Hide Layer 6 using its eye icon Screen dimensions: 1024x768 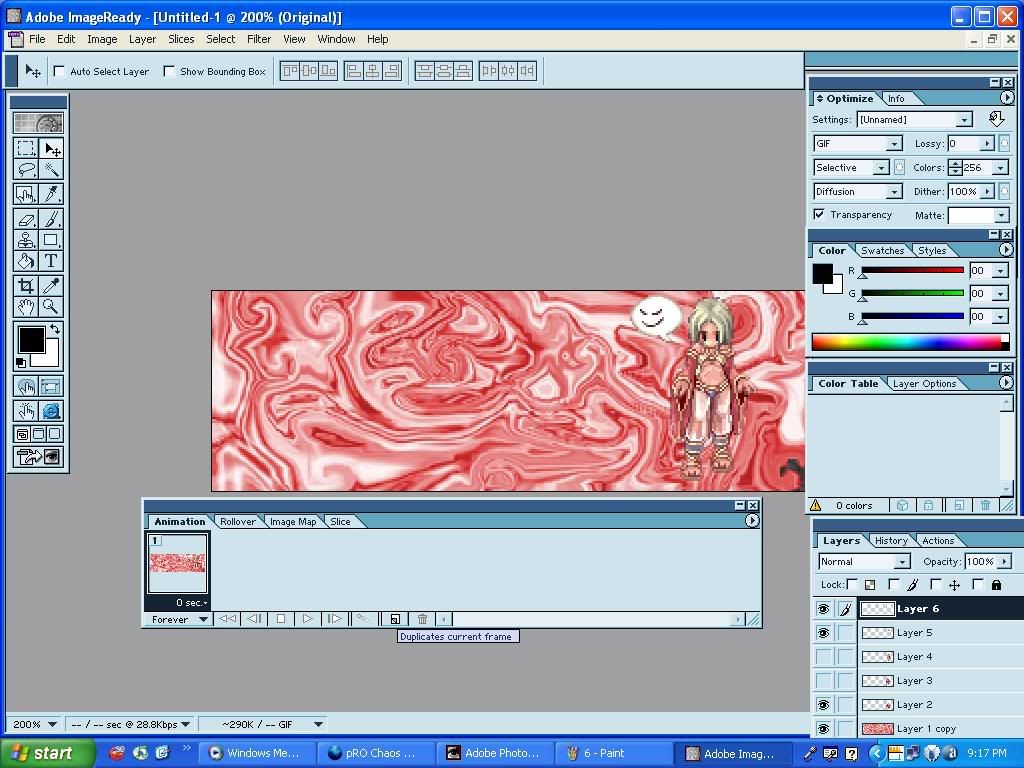tap(823, 609)
